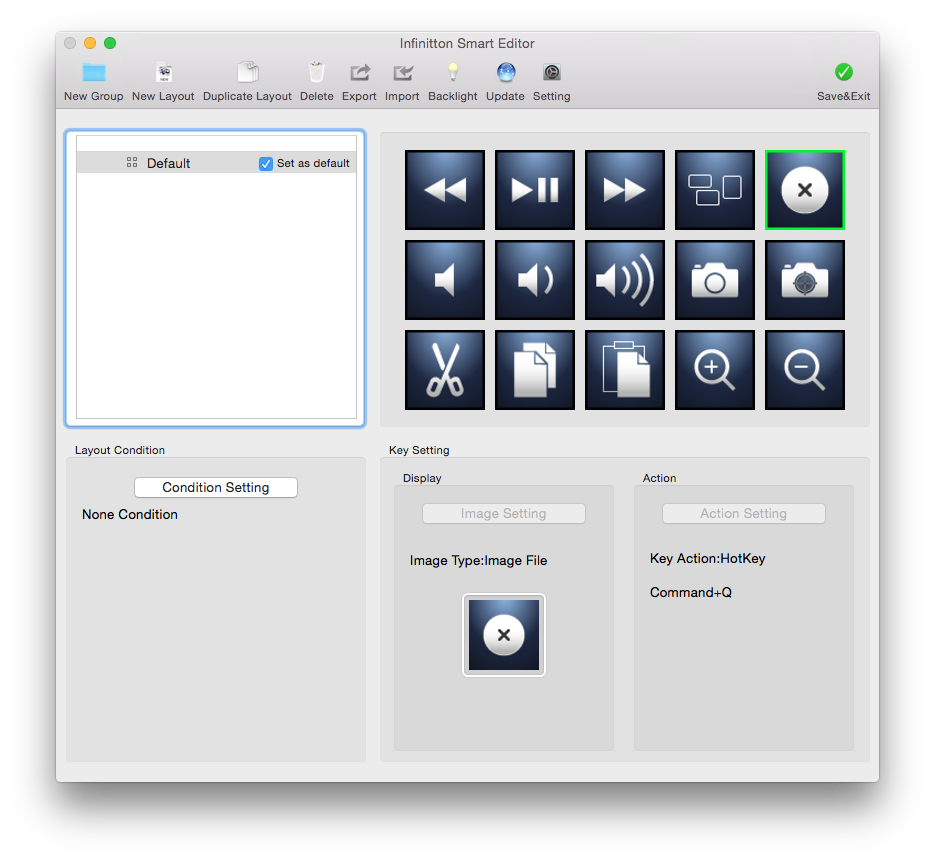Click the New Layout toolbar item
The height and width of the screenshot is (862, 935).
(x=163, y=81)
